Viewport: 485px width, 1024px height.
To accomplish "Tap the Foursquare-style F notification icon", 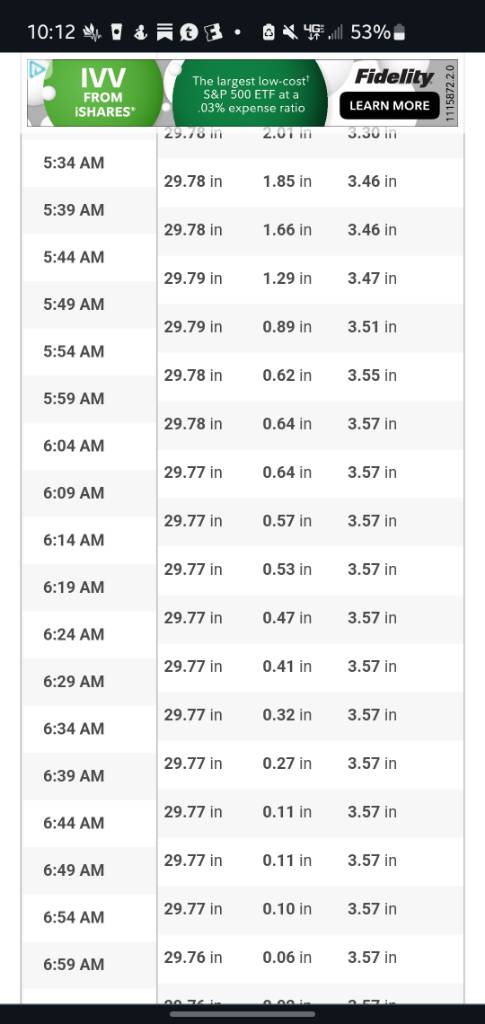I will coord(214,32).
